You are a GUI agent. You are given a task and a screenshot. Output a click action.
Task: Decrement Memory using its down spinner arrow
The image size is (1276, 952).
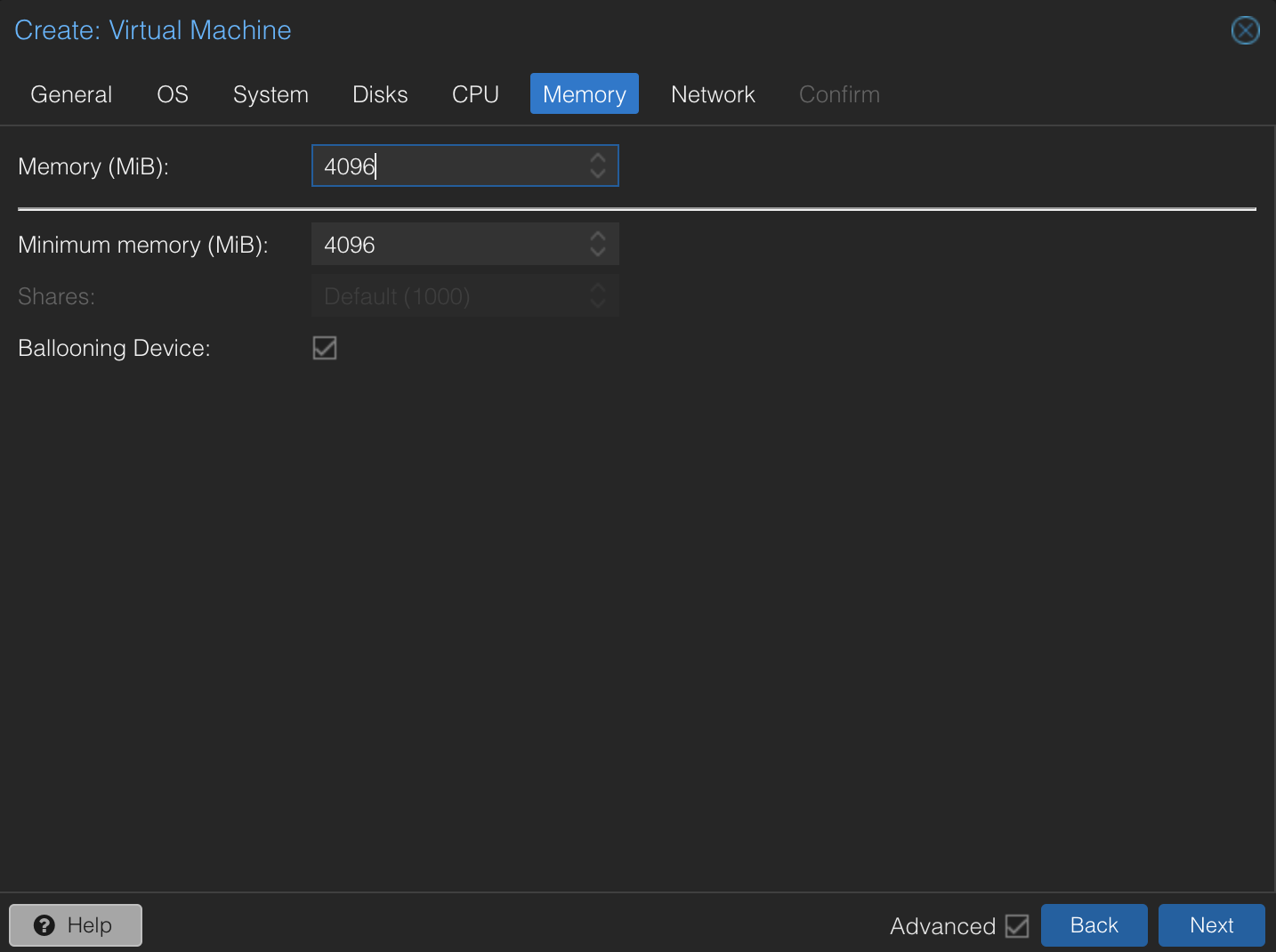pyautogui.click(x=597, y=173)
